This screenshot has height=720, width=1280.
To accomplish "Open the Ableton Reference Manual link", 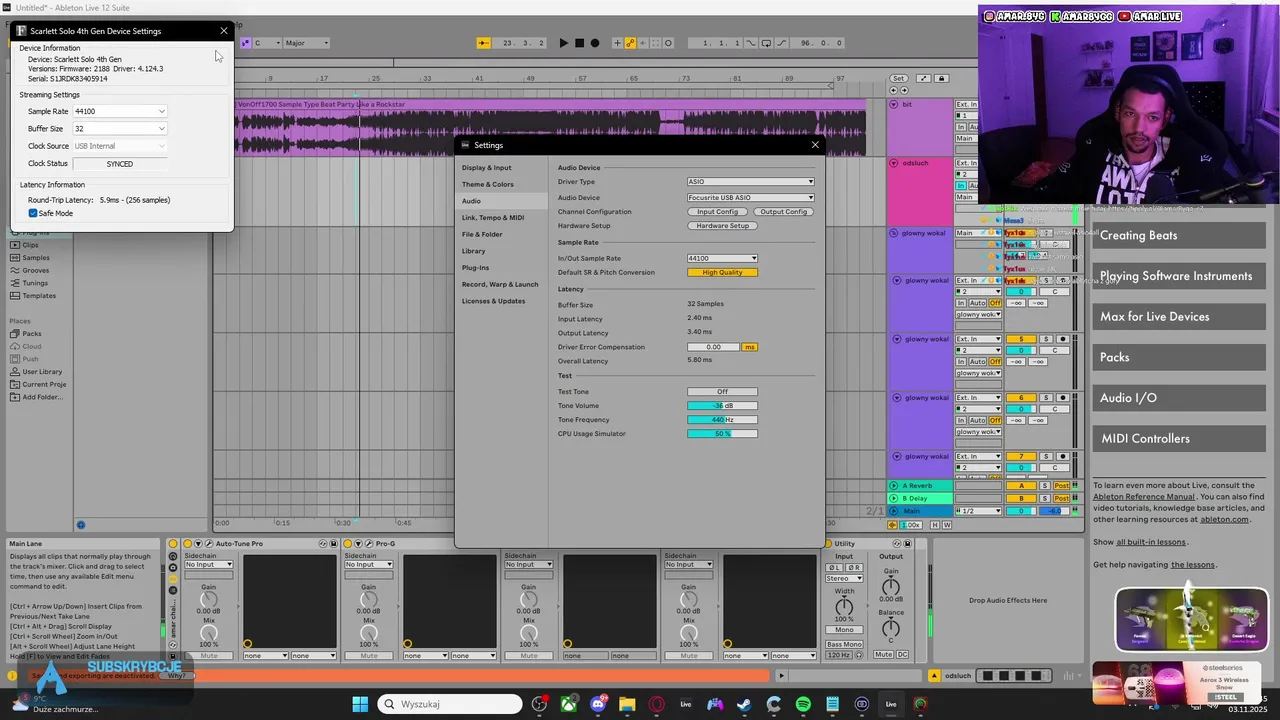I will [1143, 496].
